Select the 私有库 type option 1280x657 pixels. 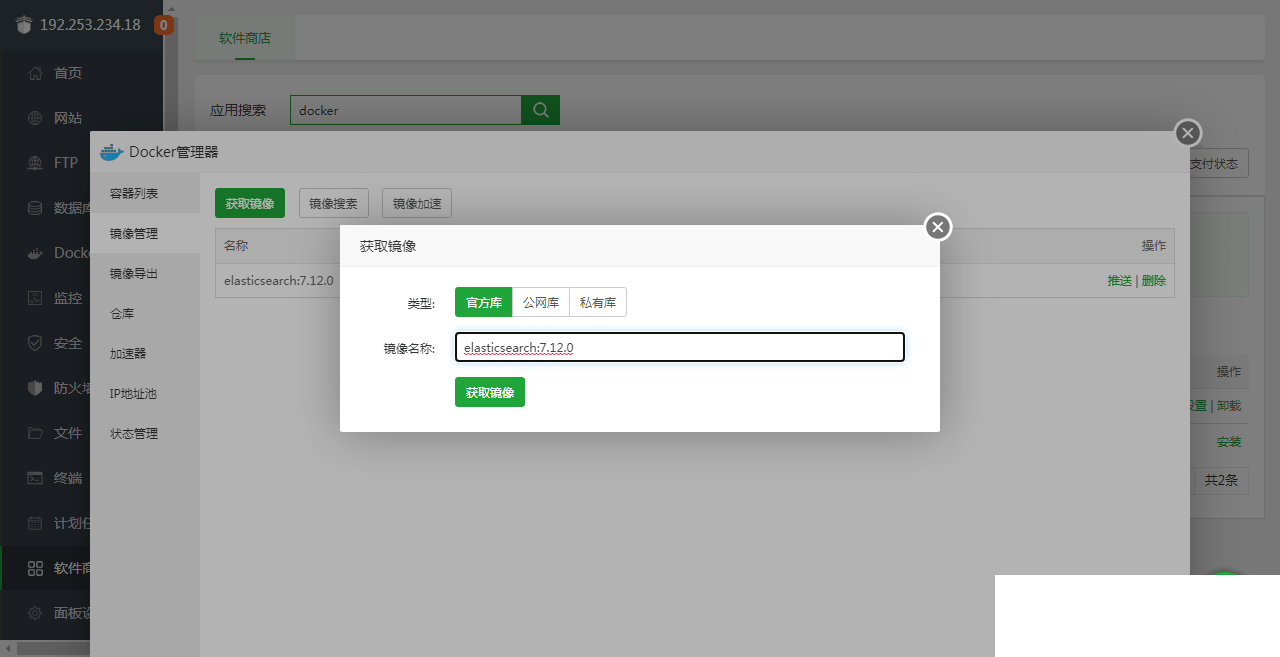coord(598,302)
